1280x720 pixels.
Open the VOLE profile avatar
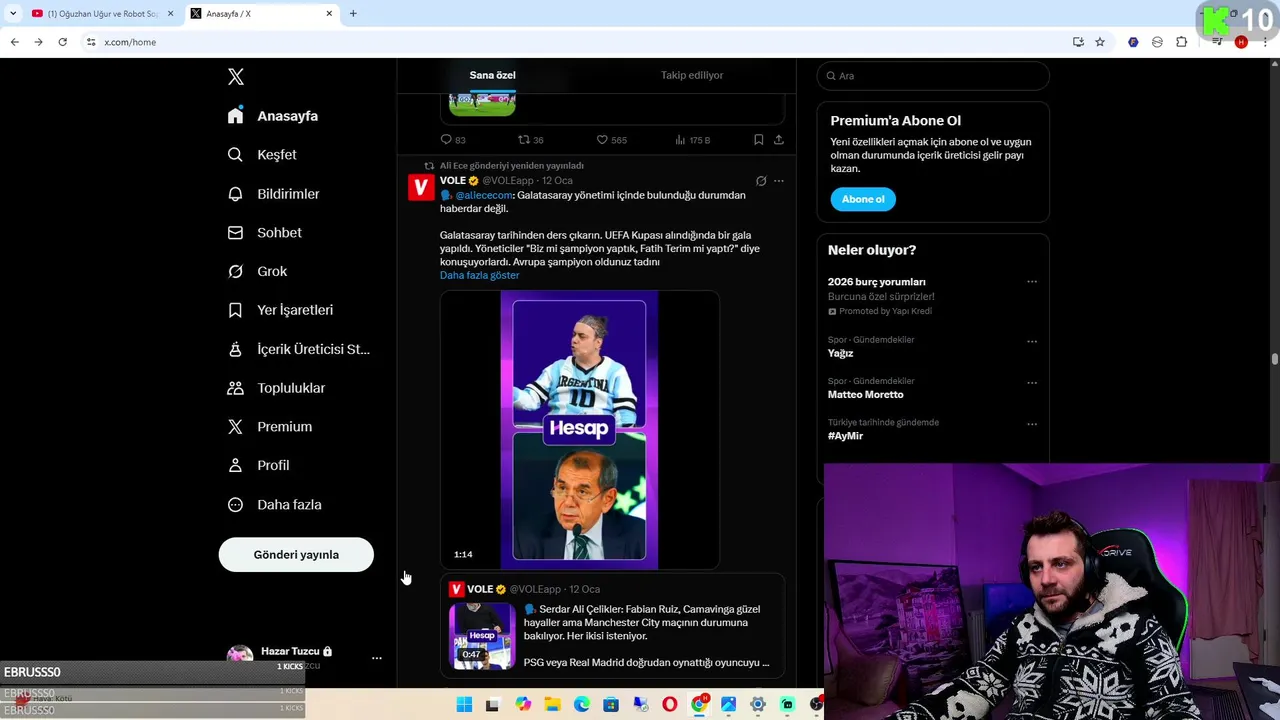(421, 187)
